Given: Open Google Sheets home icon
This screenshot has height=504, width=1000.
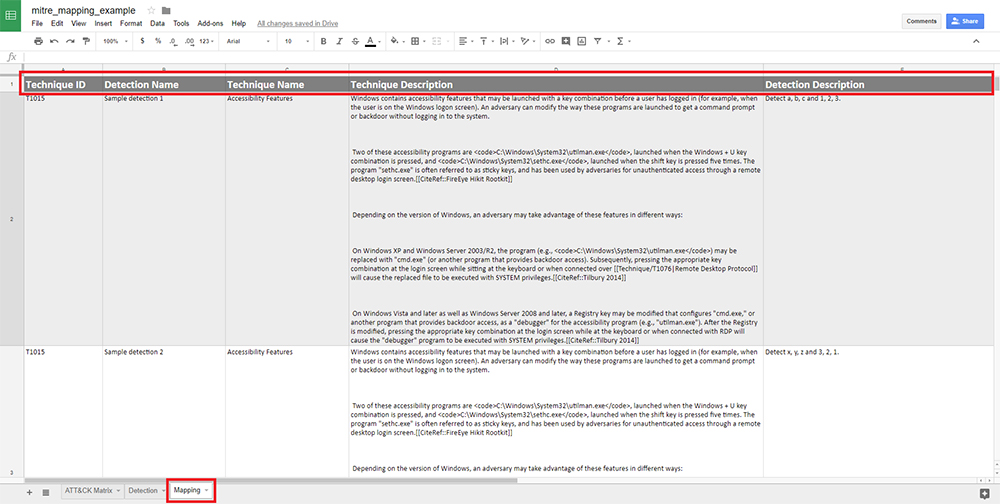Looking at the screenshot, I should 11,17.
